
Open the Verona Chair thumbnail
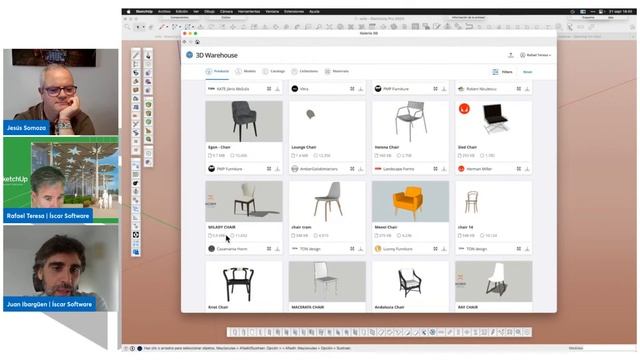pos(410,121)
